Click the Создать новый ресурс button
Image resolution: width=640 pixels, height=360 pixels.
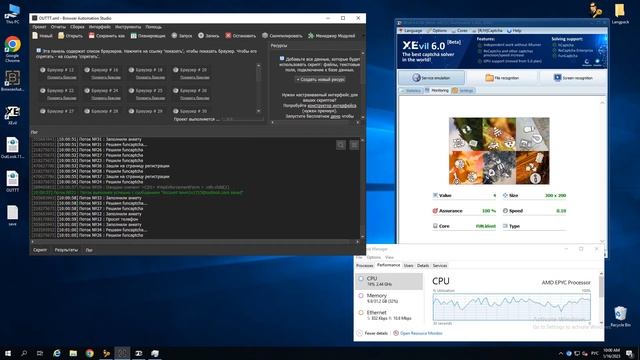[320, 80]
